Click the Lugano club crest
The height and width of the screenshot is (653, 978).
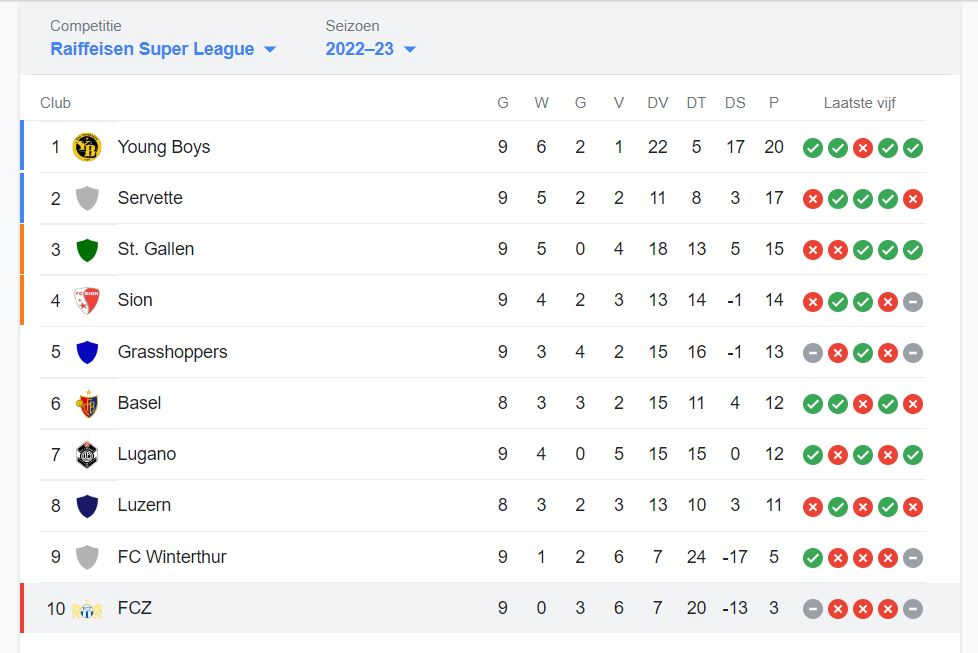(x=87, y=455)
